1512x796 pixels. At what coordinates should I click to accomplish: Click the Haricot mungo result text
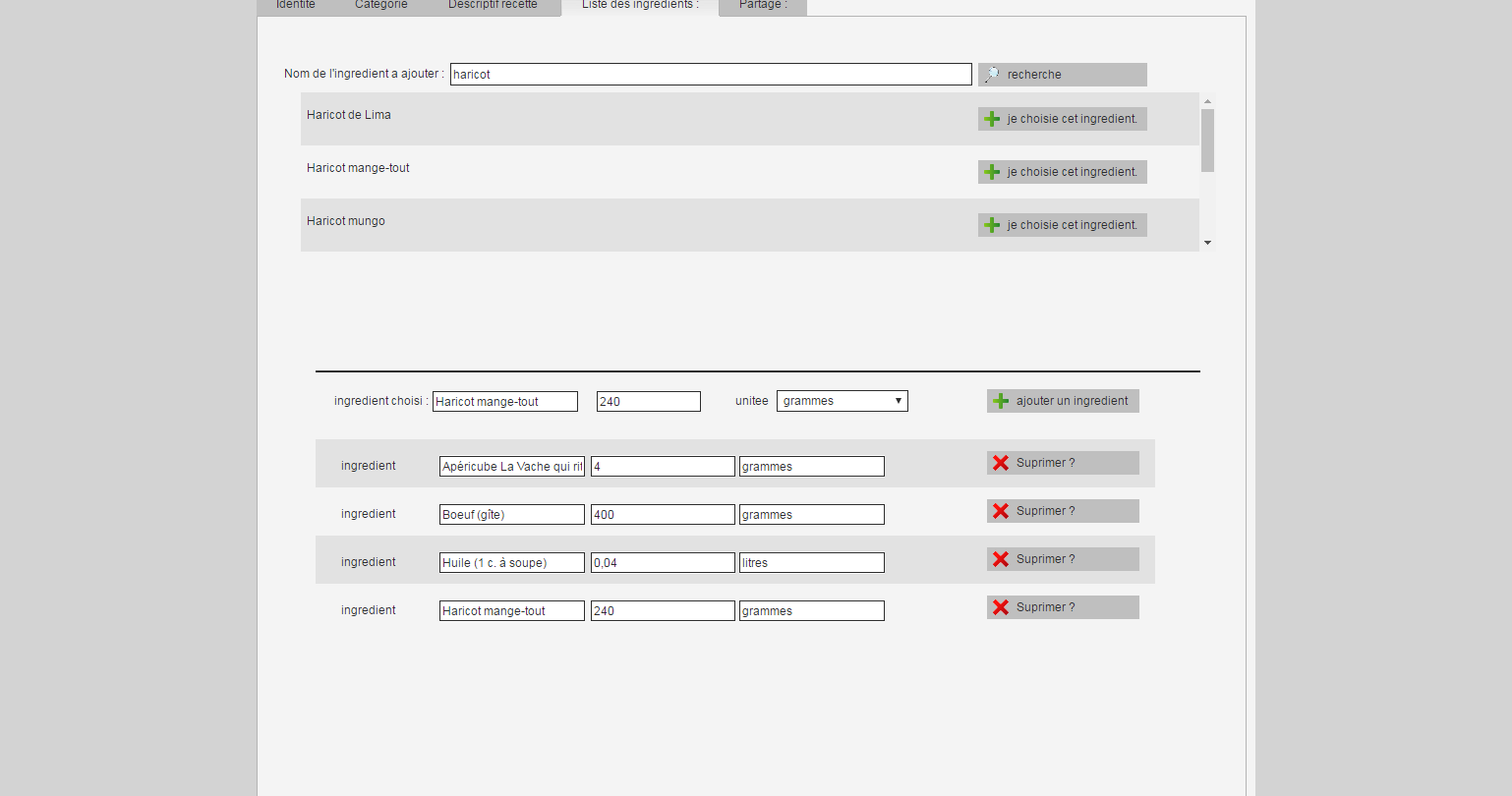(346, 221)
